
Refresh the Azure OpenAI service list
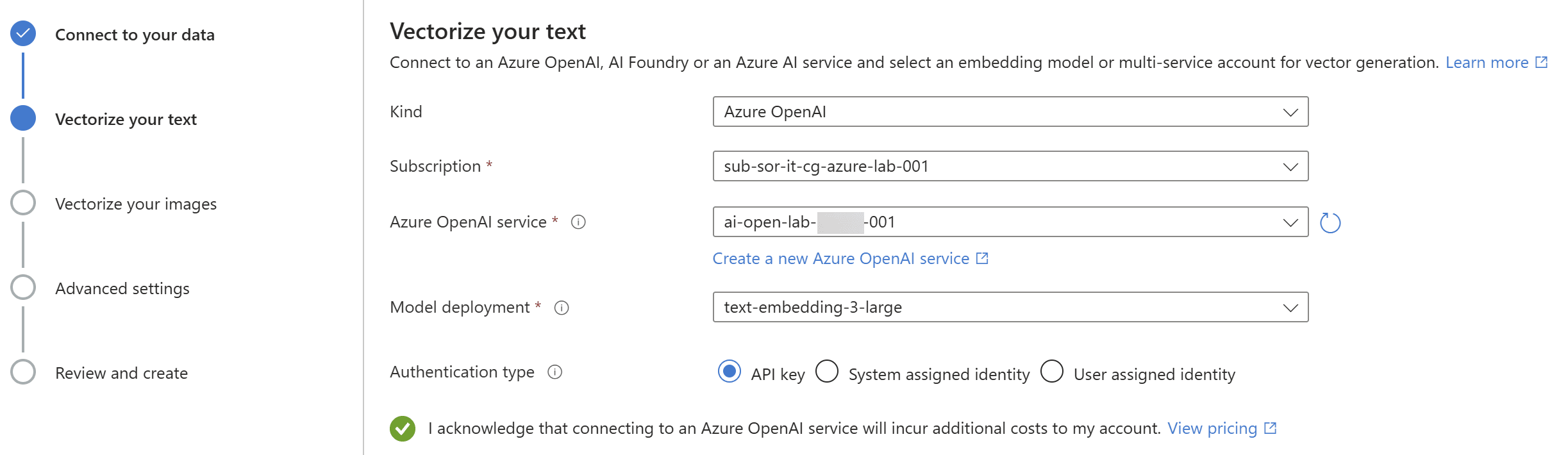coord(1330,222)
